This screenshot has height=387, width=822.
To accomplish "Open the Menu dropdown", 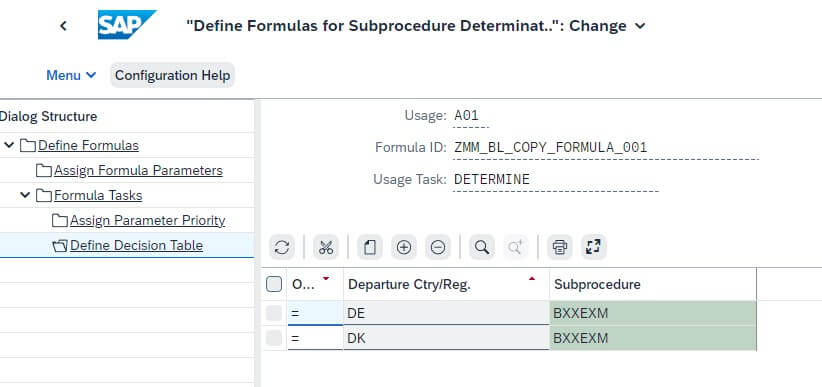I will [71, 76].
